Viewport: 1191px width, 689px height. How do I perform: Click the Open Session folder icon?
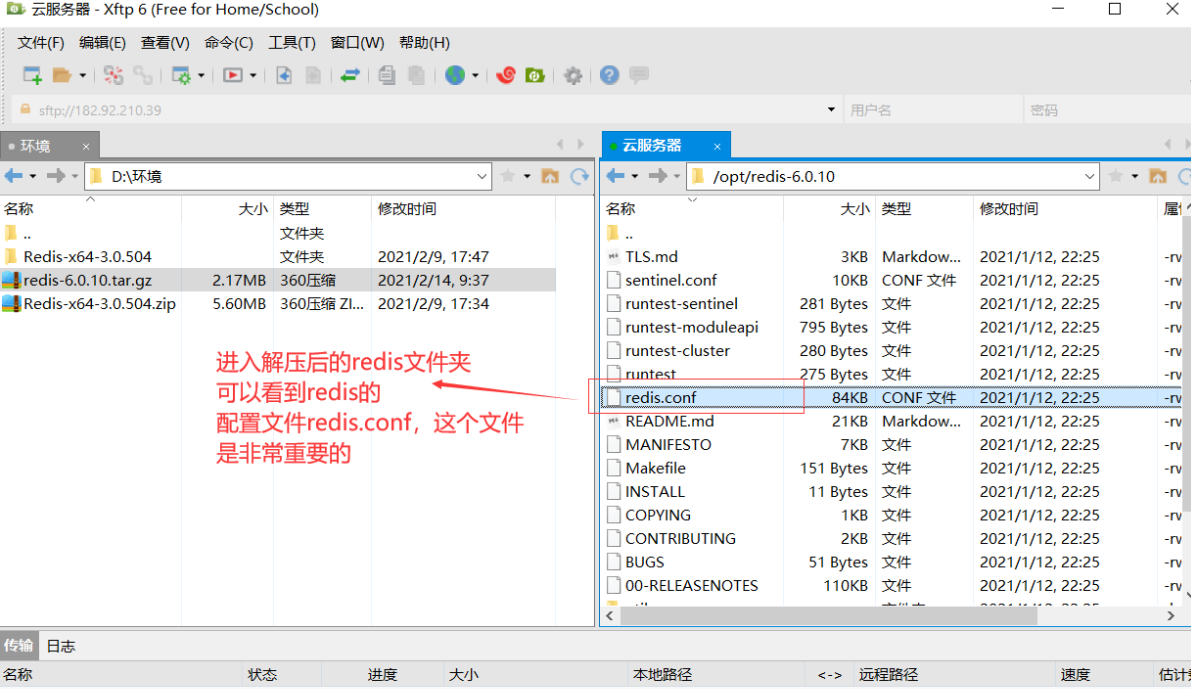[62, 75]
